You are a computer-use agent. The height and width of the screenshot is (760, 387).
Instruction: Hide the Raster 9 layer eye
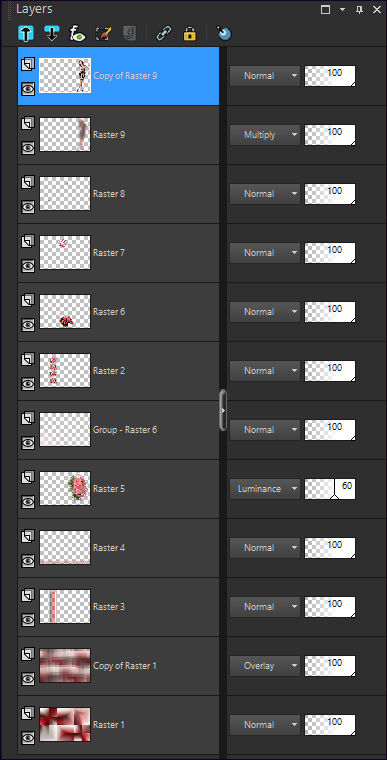[x=28, y=147]
